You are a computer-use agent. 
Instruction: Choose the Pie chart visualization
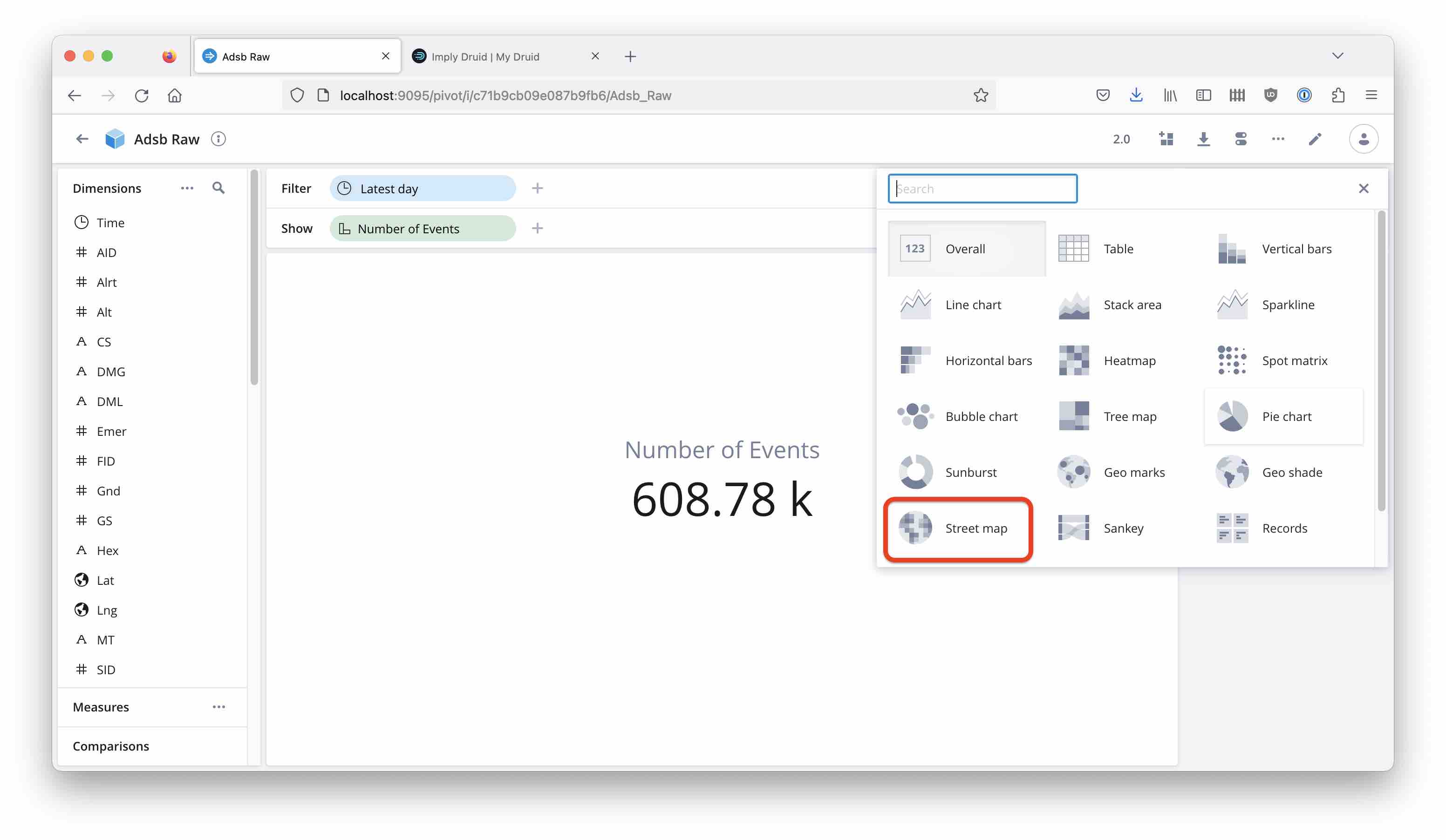1284,417
